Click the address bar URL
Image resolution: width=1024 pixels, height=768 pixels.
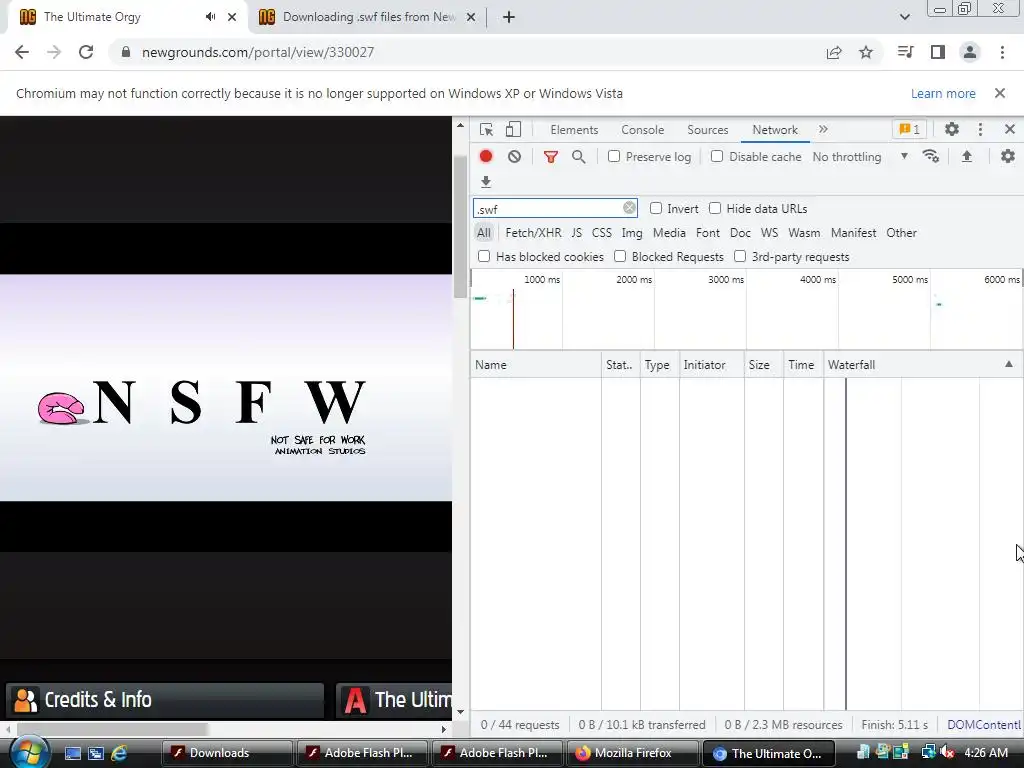tap(258, 52)
